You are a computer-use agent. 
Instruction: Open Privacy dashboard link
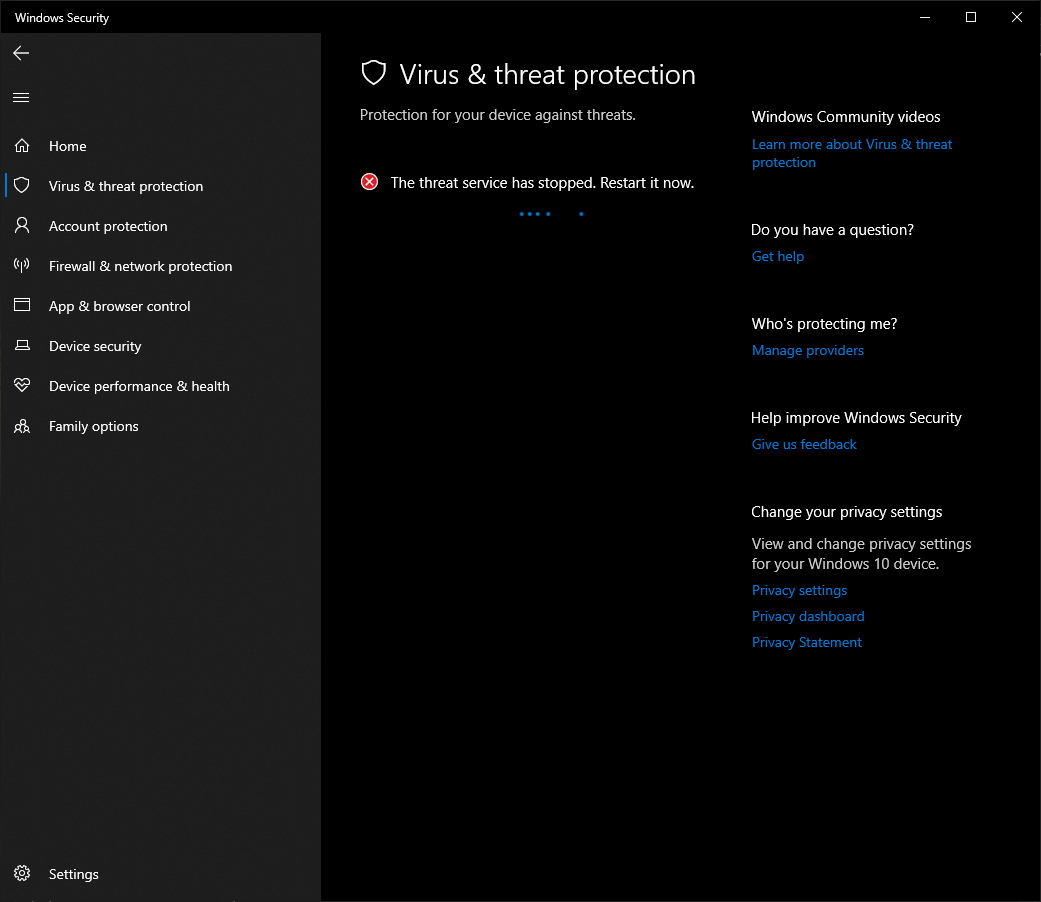click(x=808, y=617)
